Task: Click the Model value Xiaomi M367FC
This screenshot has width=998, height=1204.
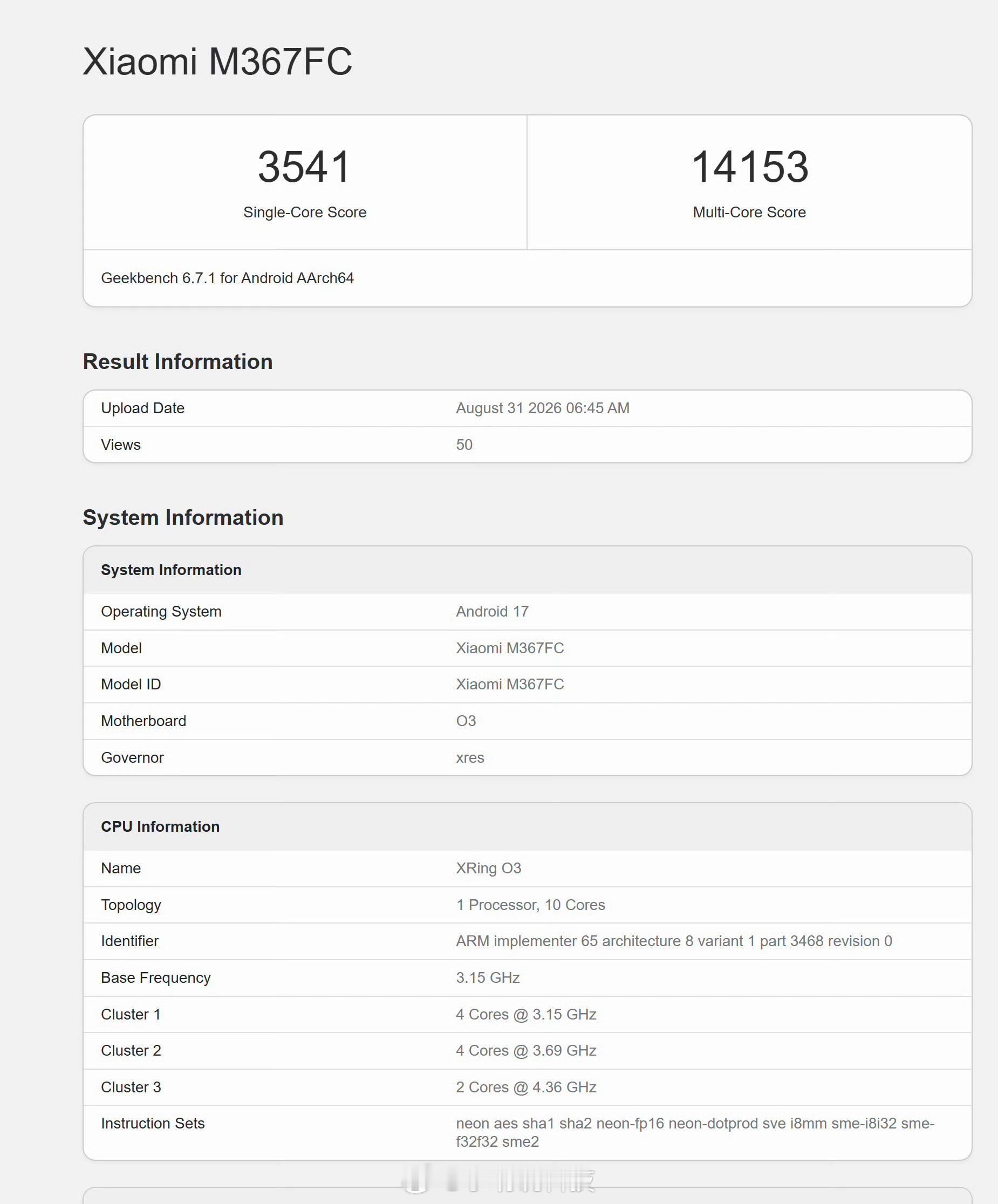Action: coord(510,648)
